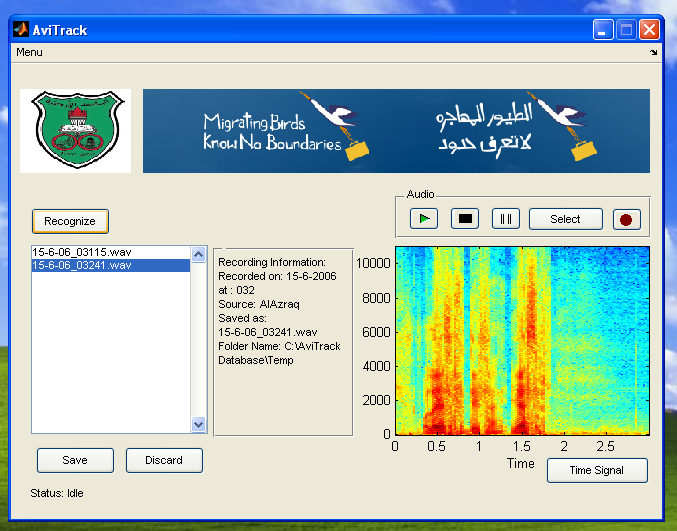Click the university crest logo

[76, 131]
